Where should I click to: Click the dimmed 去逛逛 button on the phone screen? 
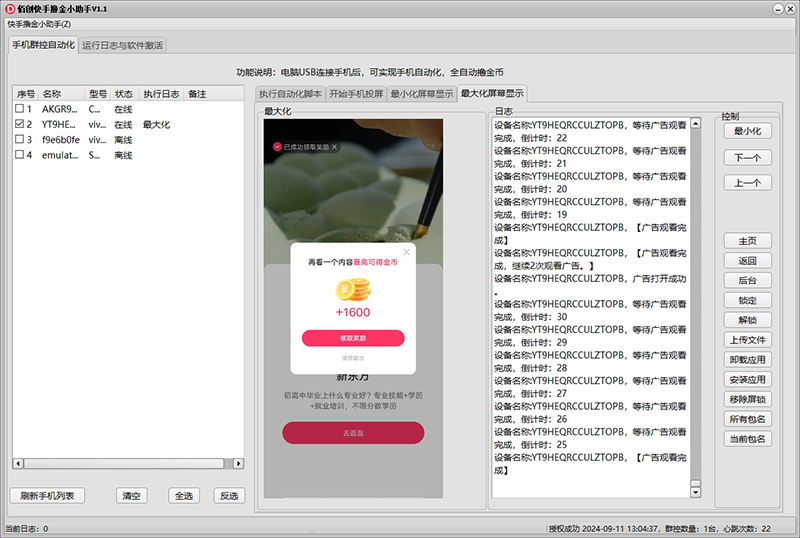pyautogui.click(x=353, y=433)
